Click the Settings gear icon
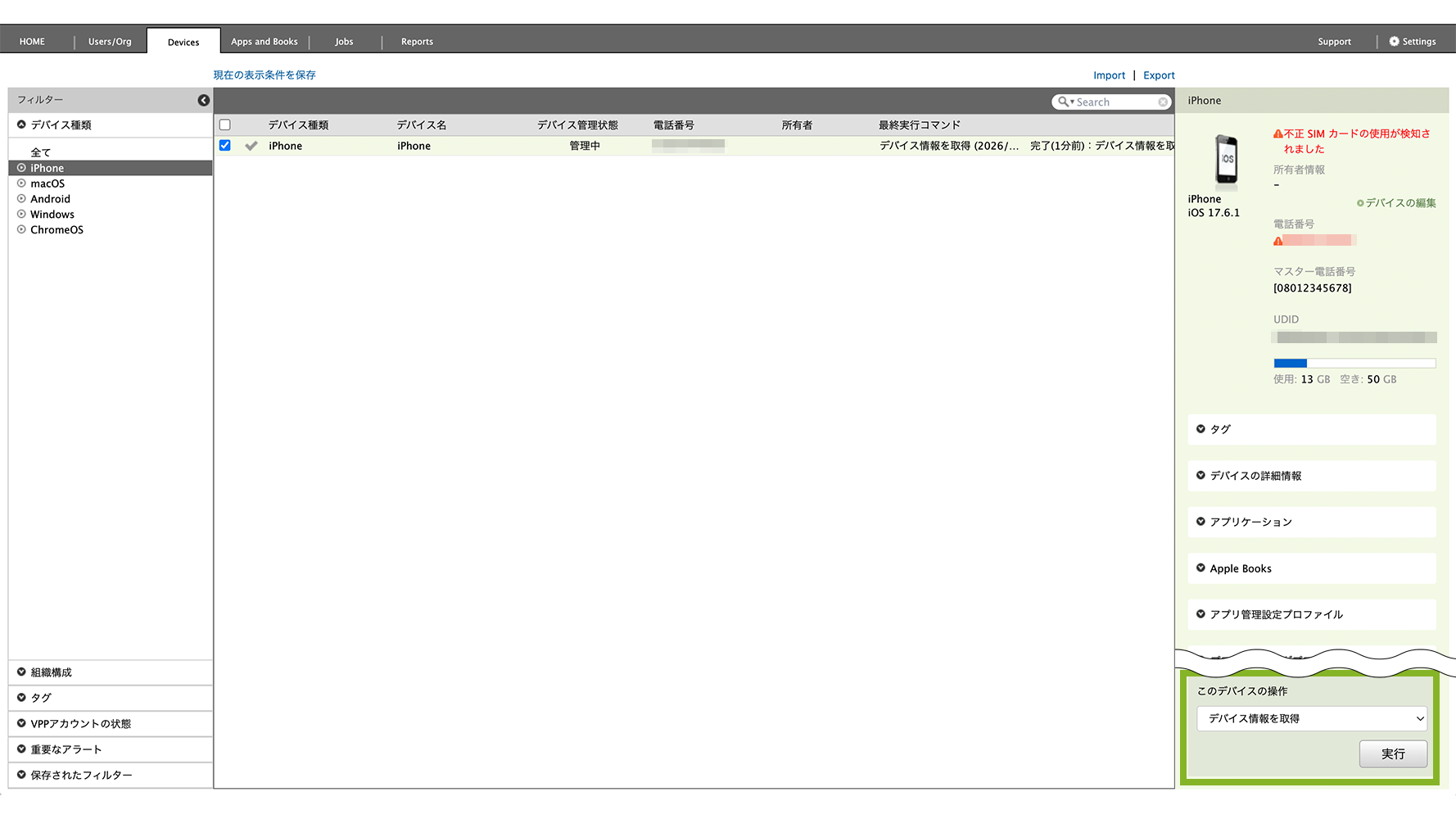 (1394, 41)
